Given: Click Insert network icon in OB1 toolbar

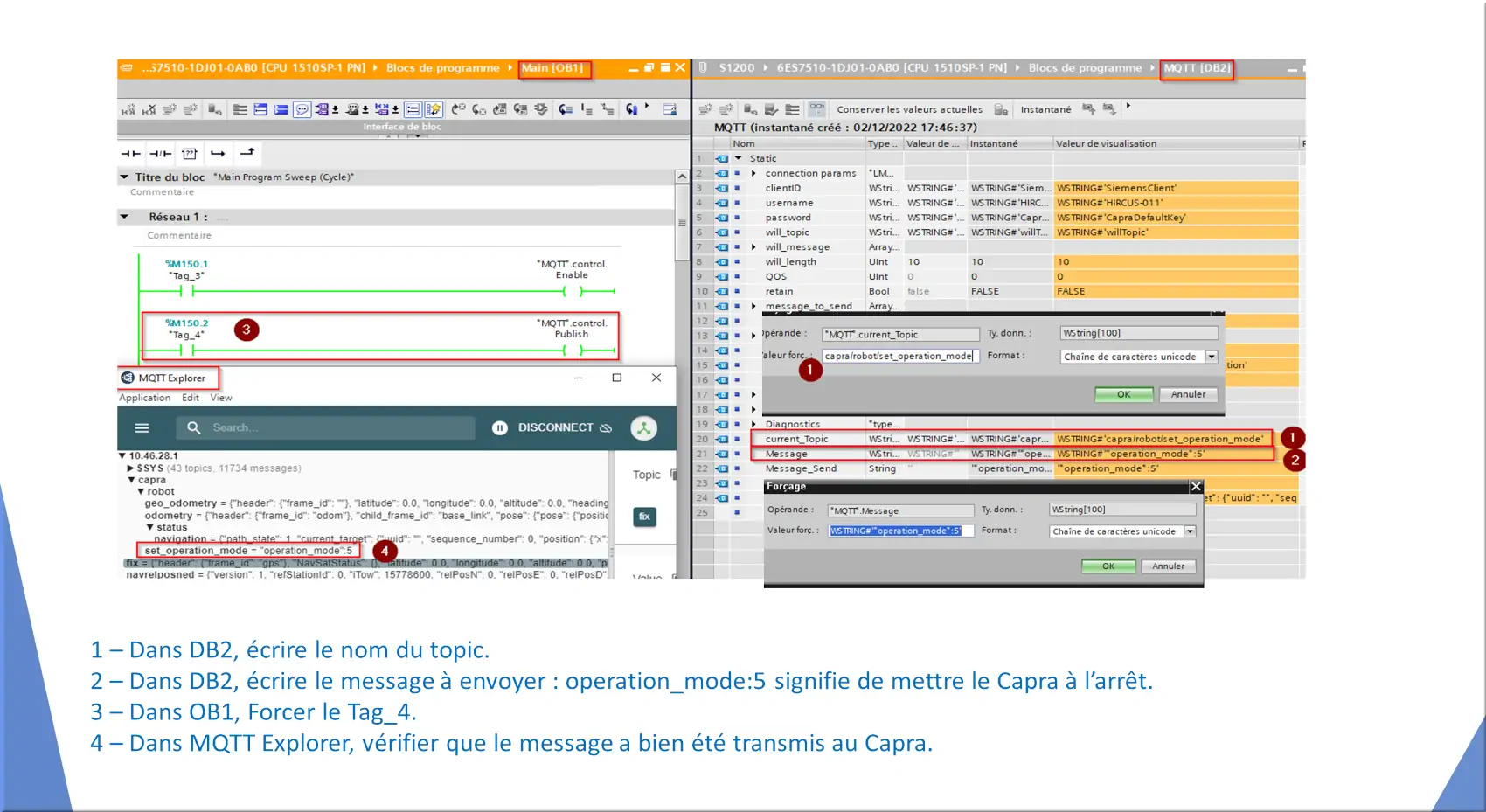Looking at the screenshot, I should click(x=128, y=109).
